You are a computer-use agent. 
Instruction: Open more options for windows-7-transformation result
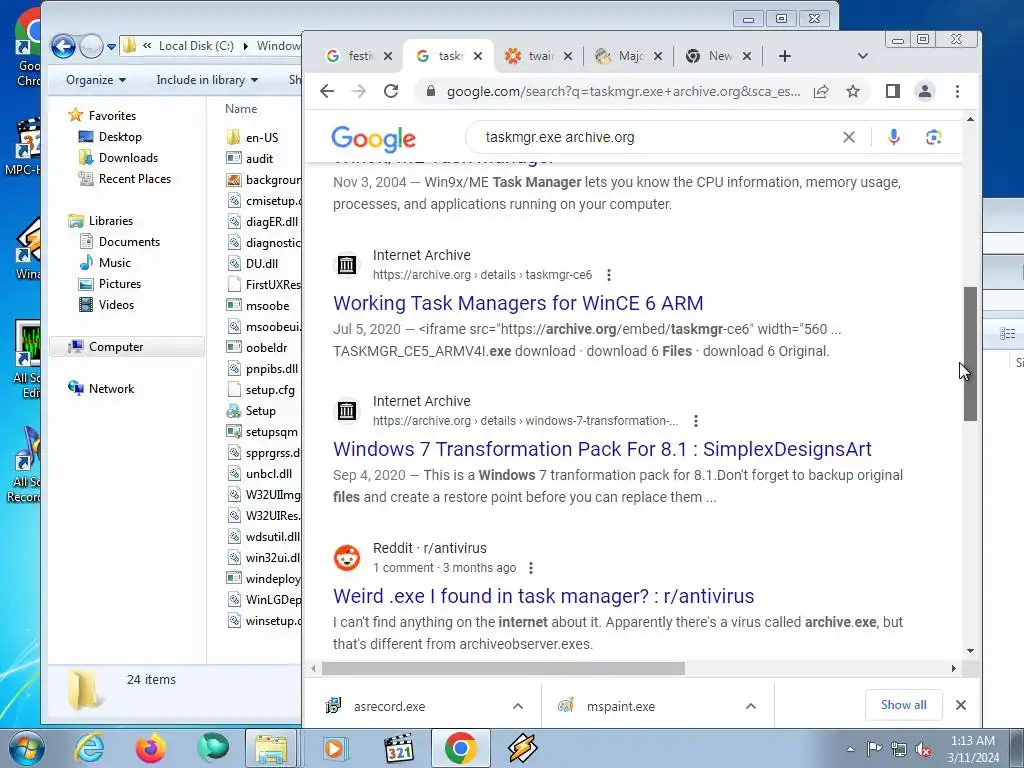(x=696, y=421)
